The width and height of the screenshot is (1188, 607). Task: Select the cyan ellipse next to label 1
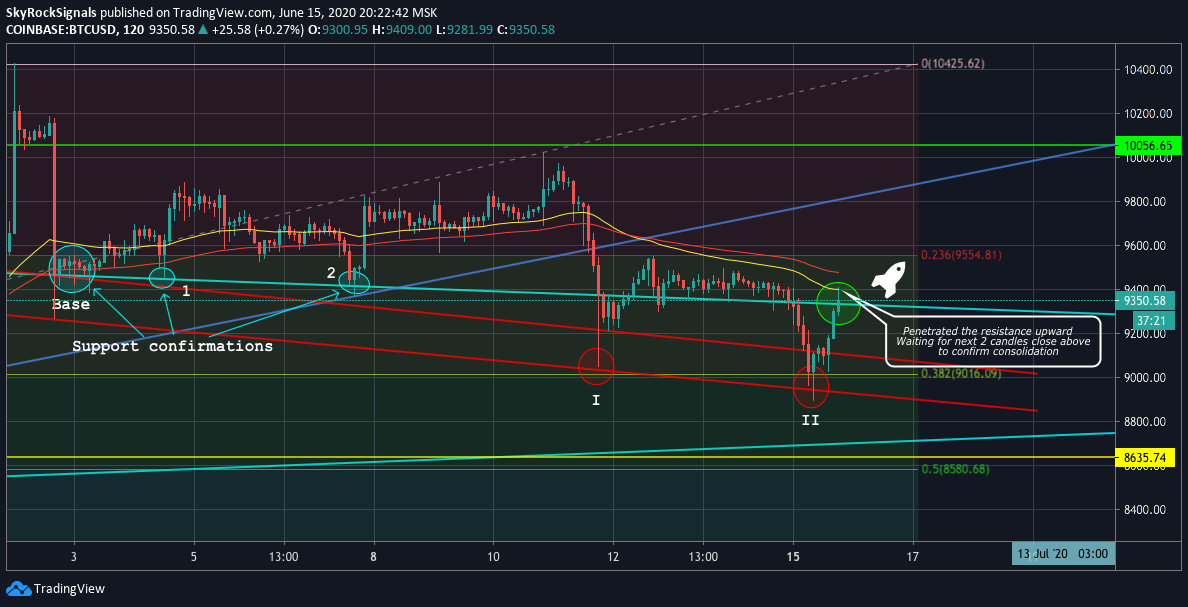pos(161,278)
